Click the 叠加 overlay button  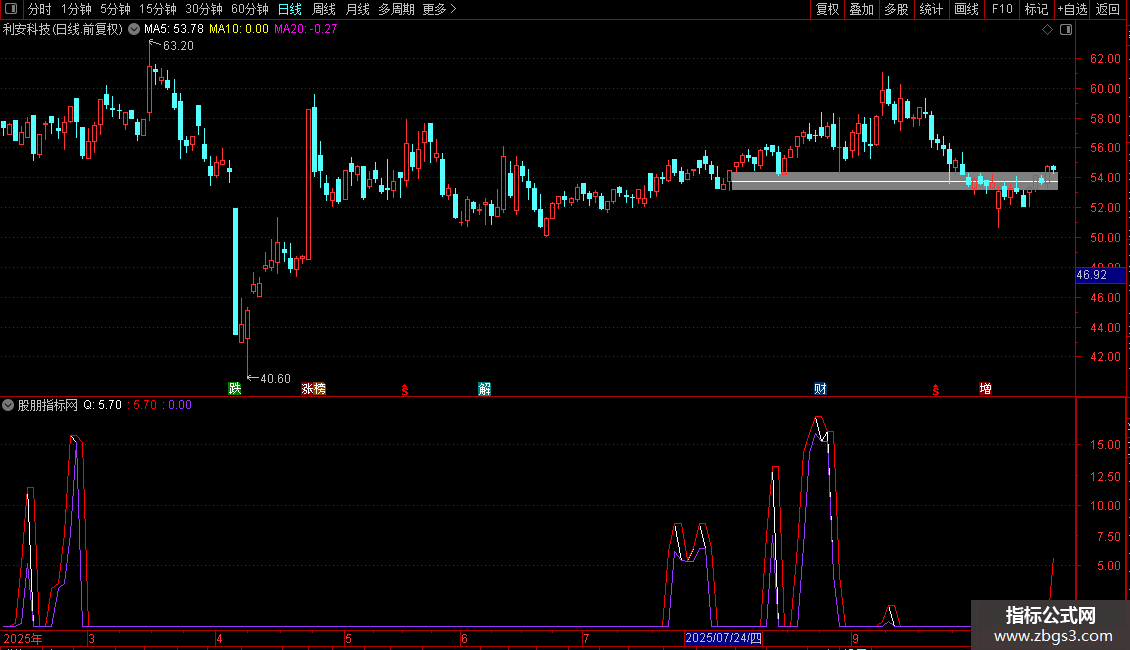point(861,9)
